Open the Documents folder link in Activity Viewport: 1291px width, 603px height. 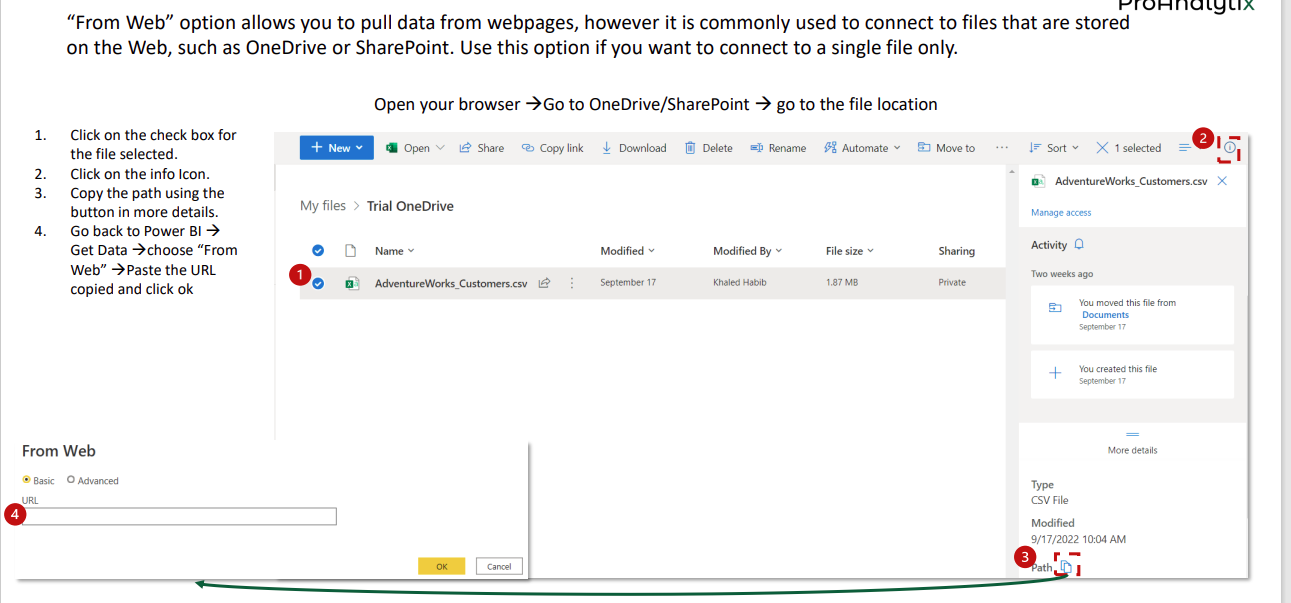click(1105, 315)
